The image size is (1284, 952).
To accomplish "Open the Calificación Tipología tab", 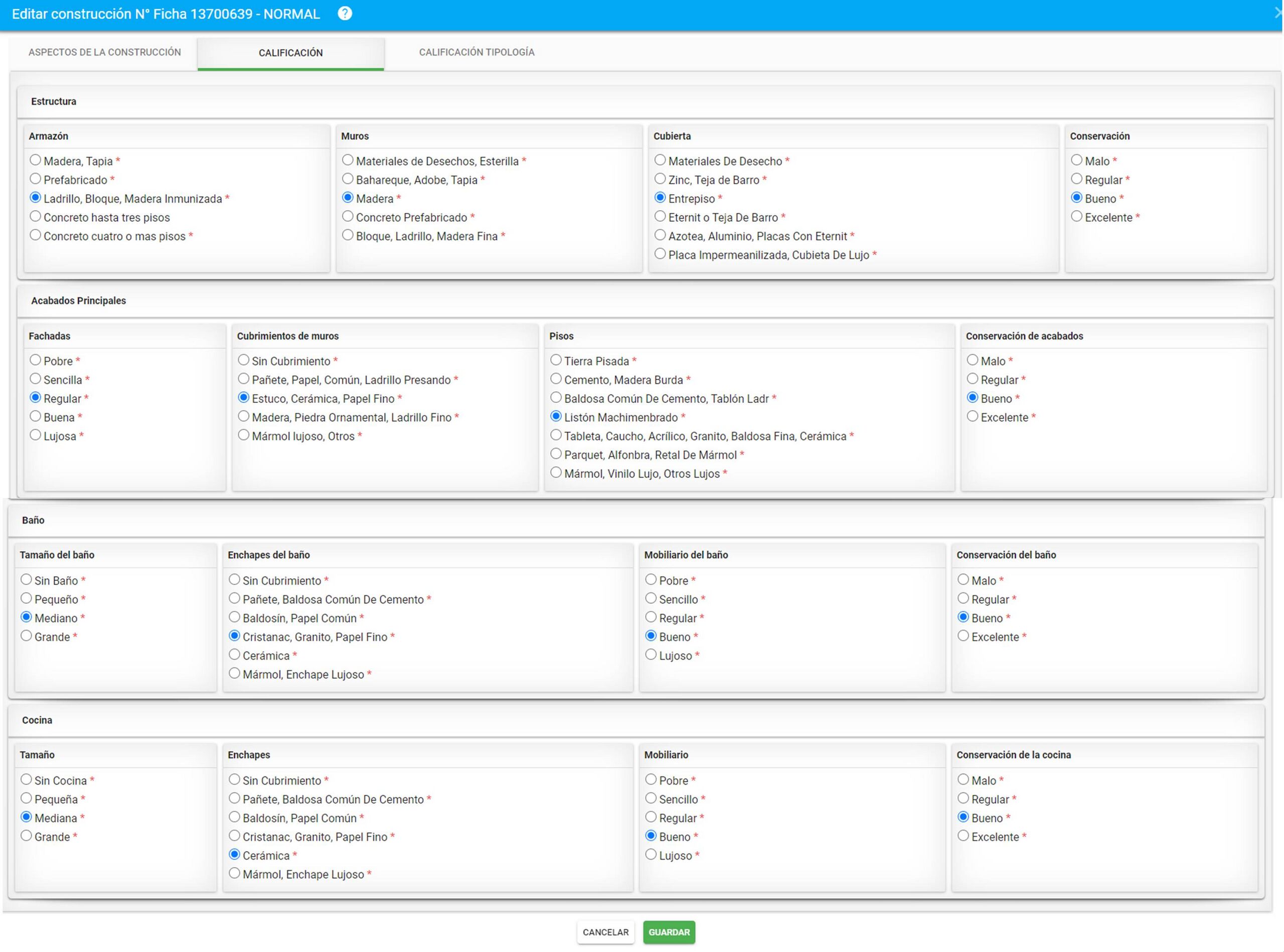I will click(x=476, y=53).
